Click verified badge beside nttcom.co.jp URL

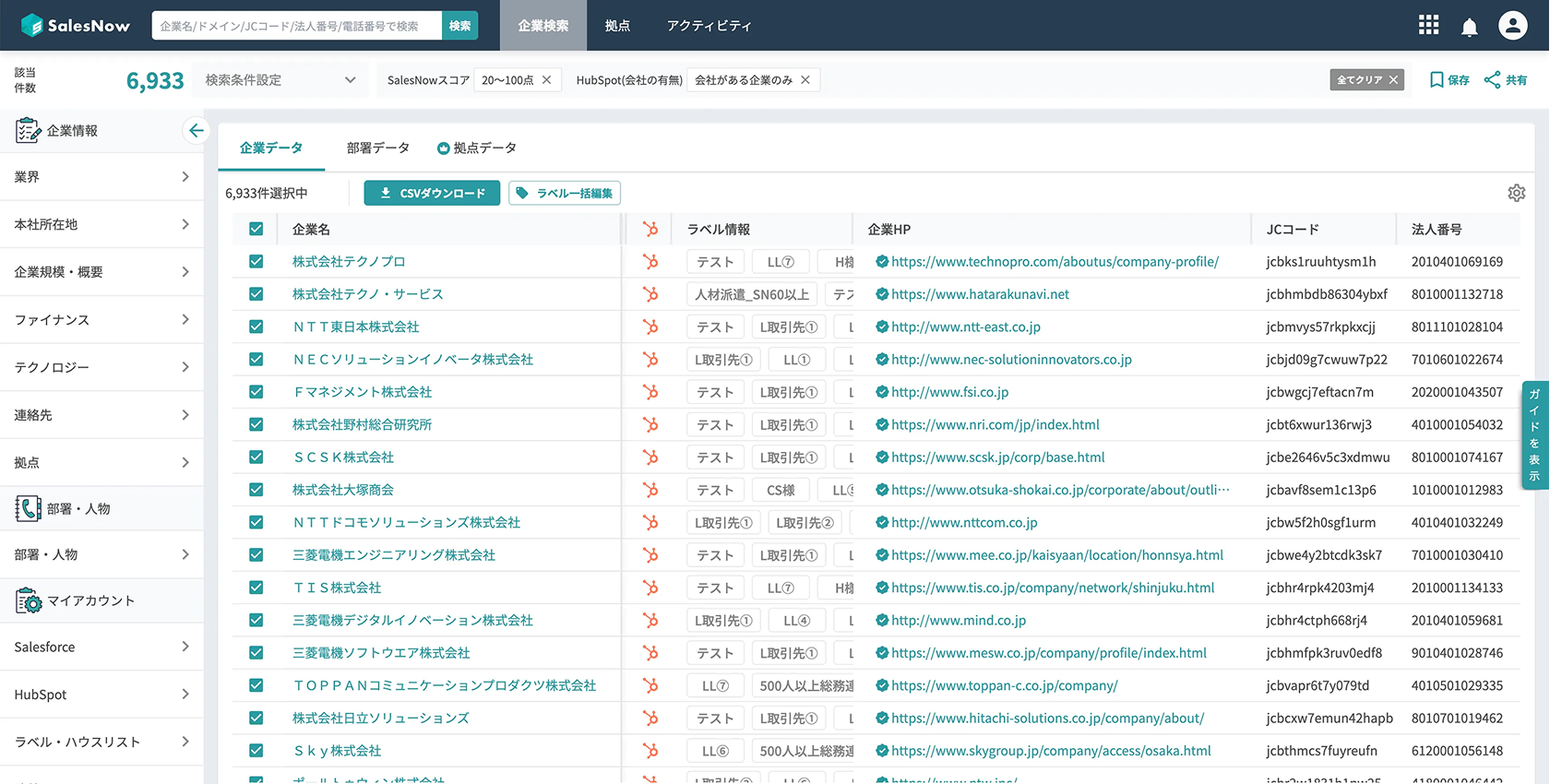tap(882, 523)
